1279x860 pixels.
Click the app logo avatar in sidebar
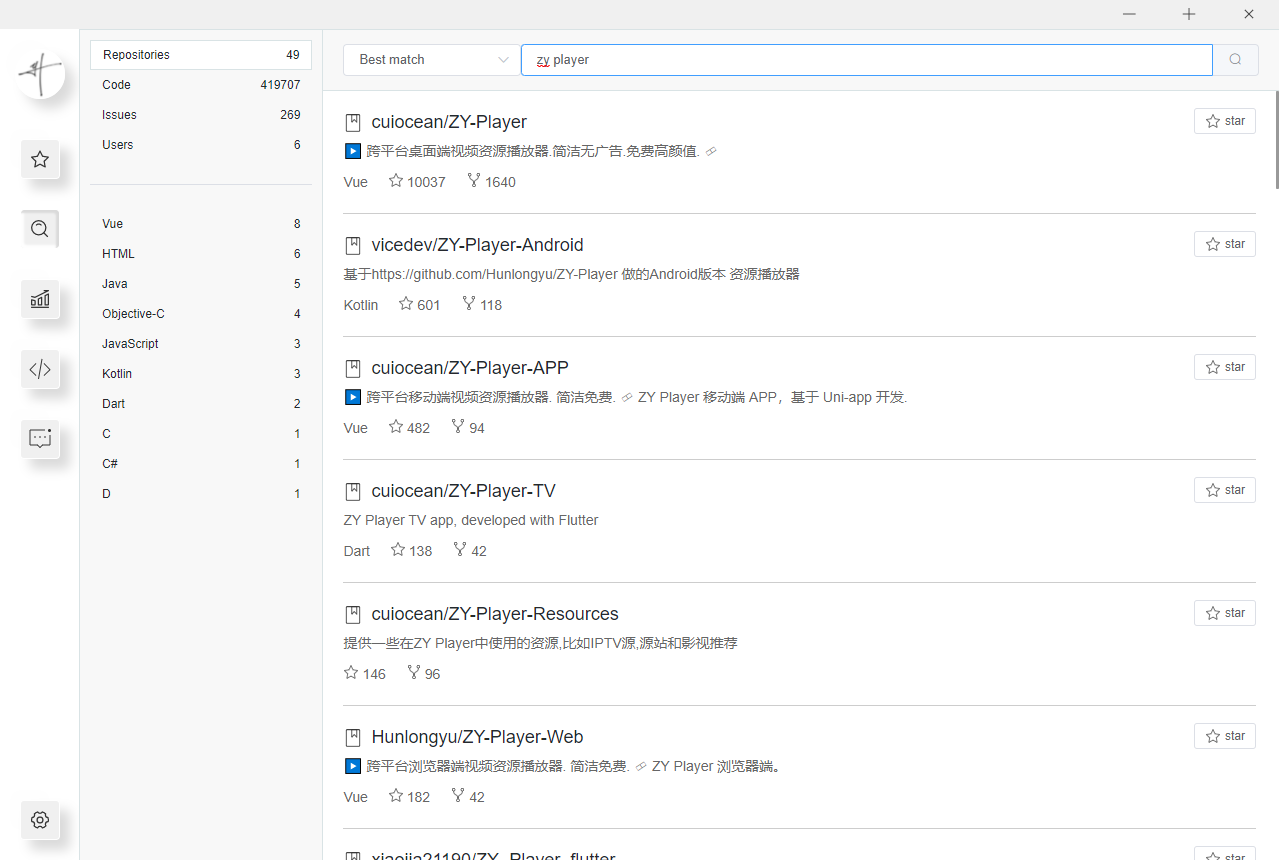click(40, 72)
